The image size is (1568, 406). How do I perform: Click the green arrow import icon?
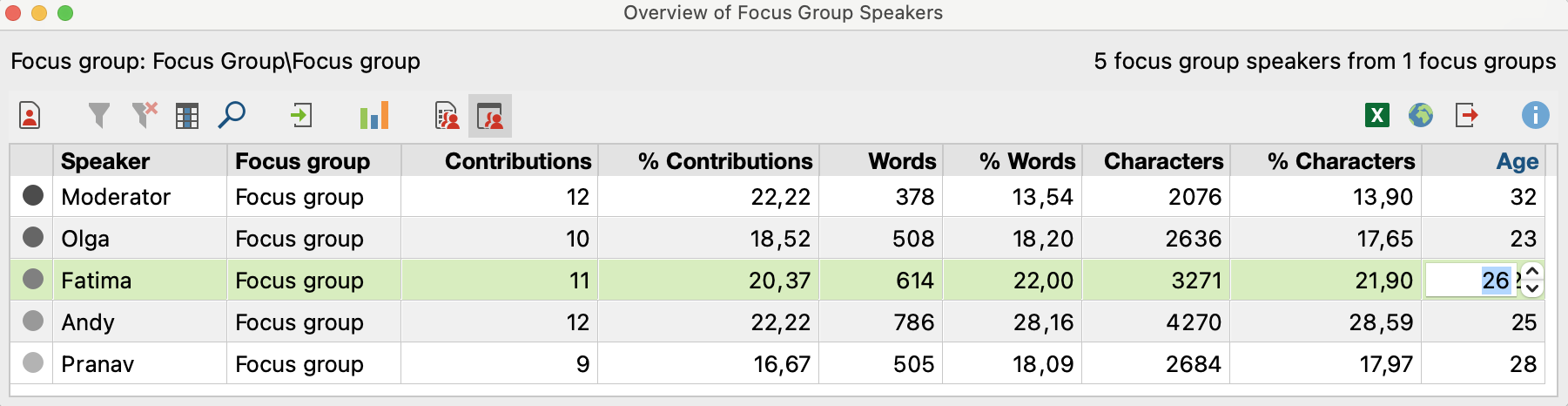[301, 115]
